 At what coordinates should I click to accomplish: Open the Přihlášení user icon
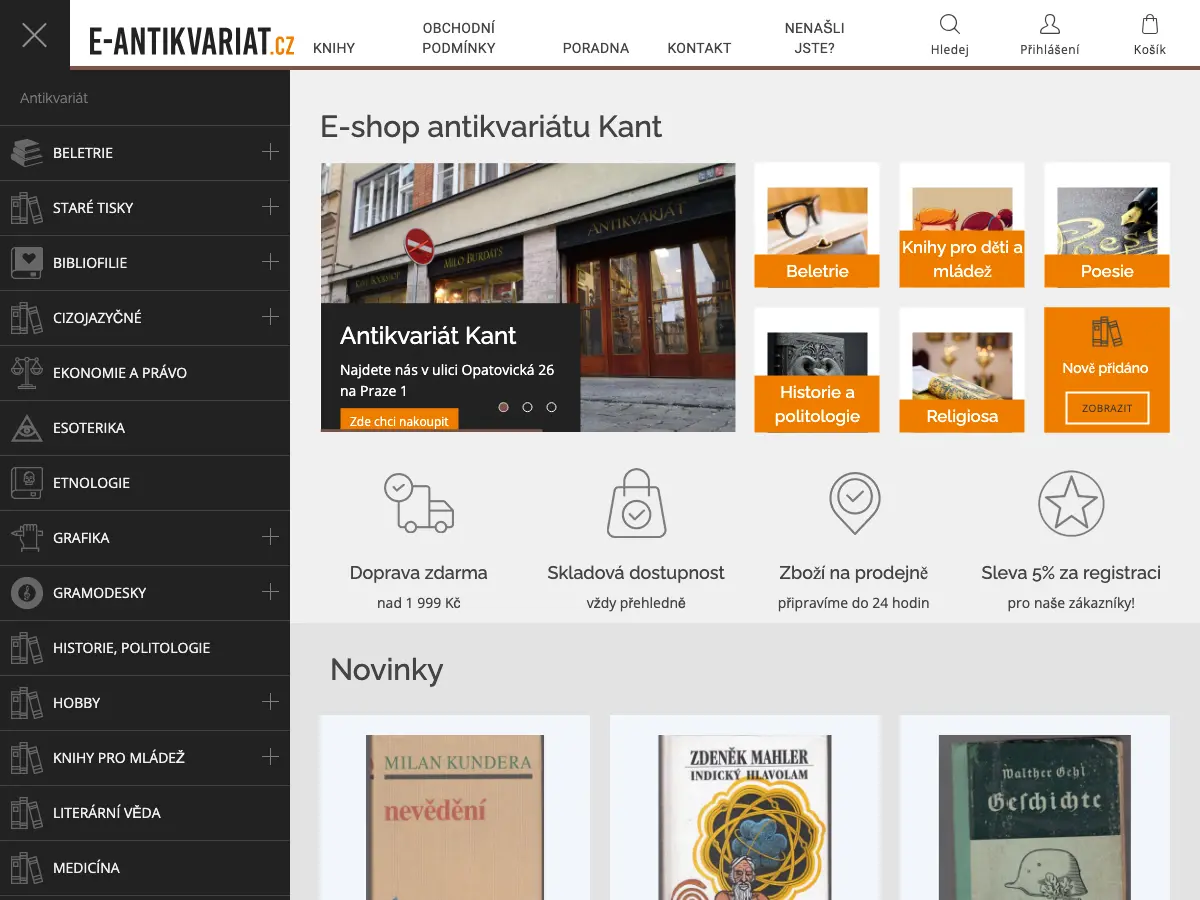point(1050,25)
